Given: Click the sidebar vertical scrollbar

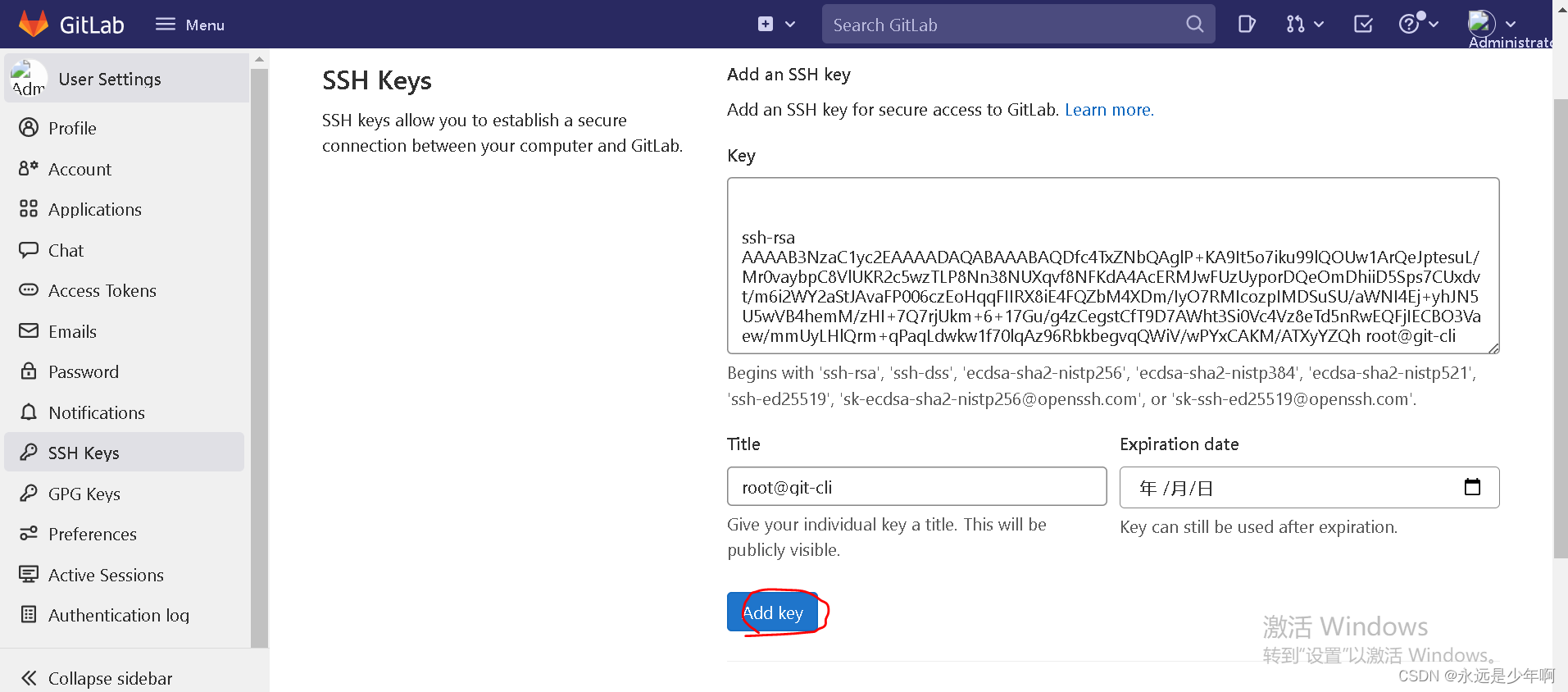Looking at the screenshot, I should (x=259, y=357).
